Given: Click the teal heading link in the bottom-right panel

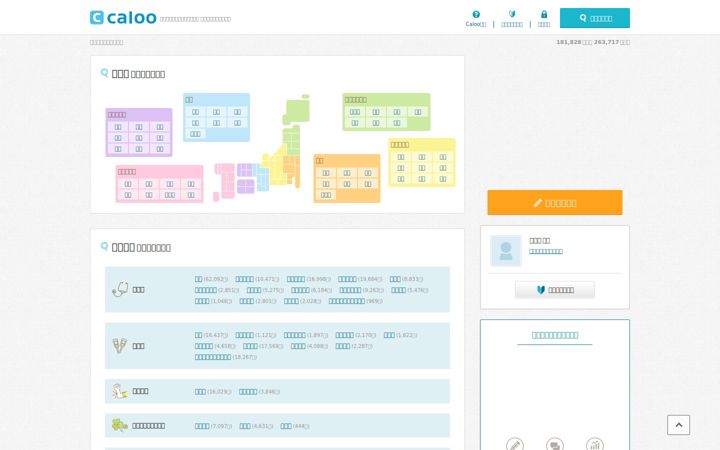Looking at the screenshot, I should (555, 335).
